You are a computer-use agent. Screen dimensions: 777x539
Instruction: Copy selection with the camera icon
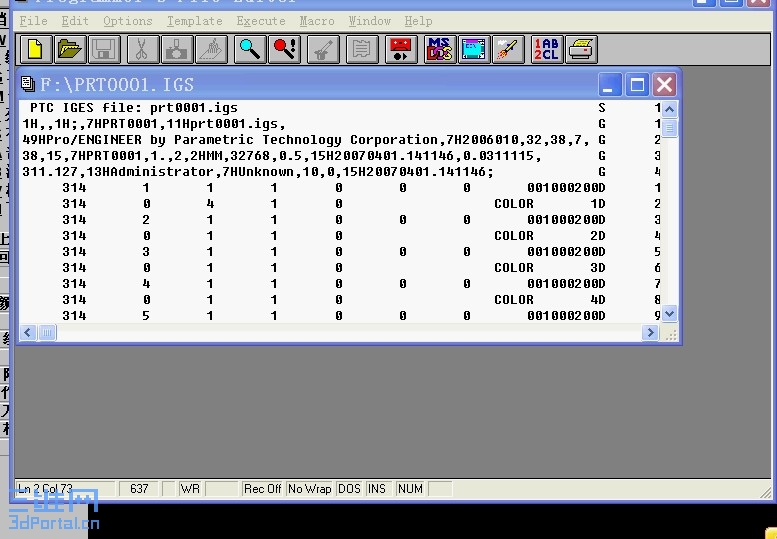[177, 50]
